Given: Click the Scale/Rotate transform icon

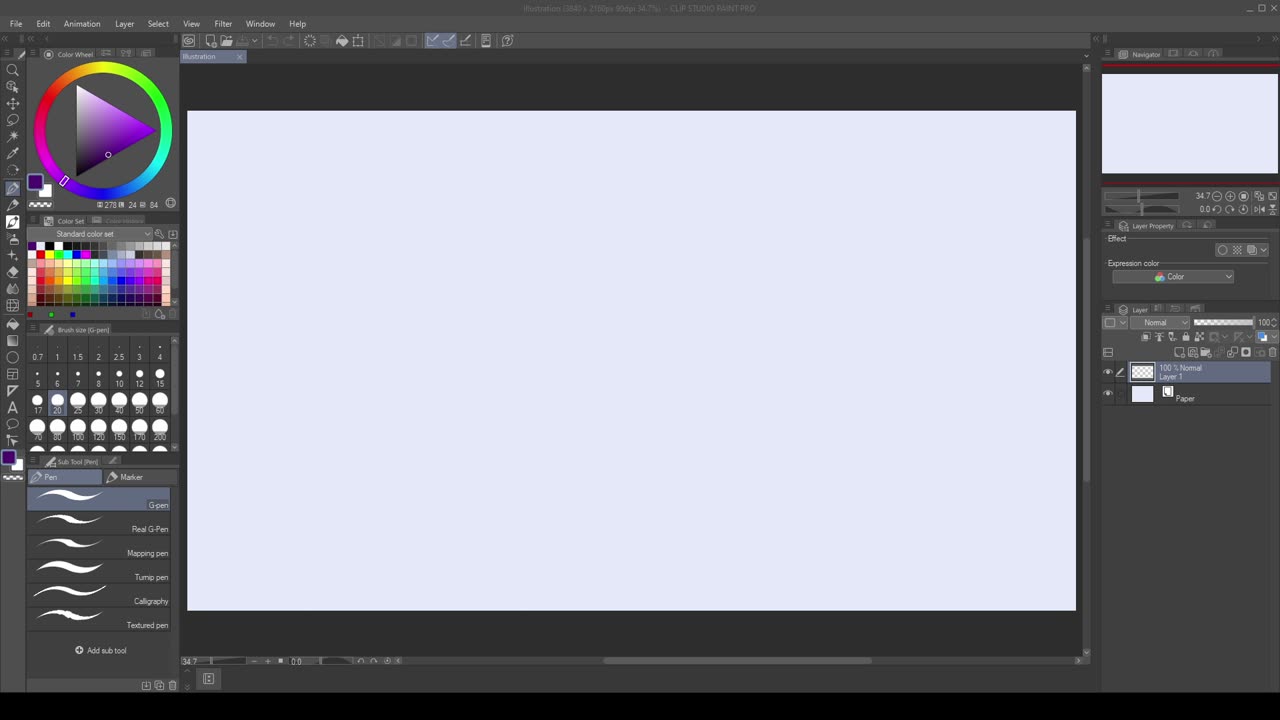Looking at the screenshot, I should (x=358, y=41).
